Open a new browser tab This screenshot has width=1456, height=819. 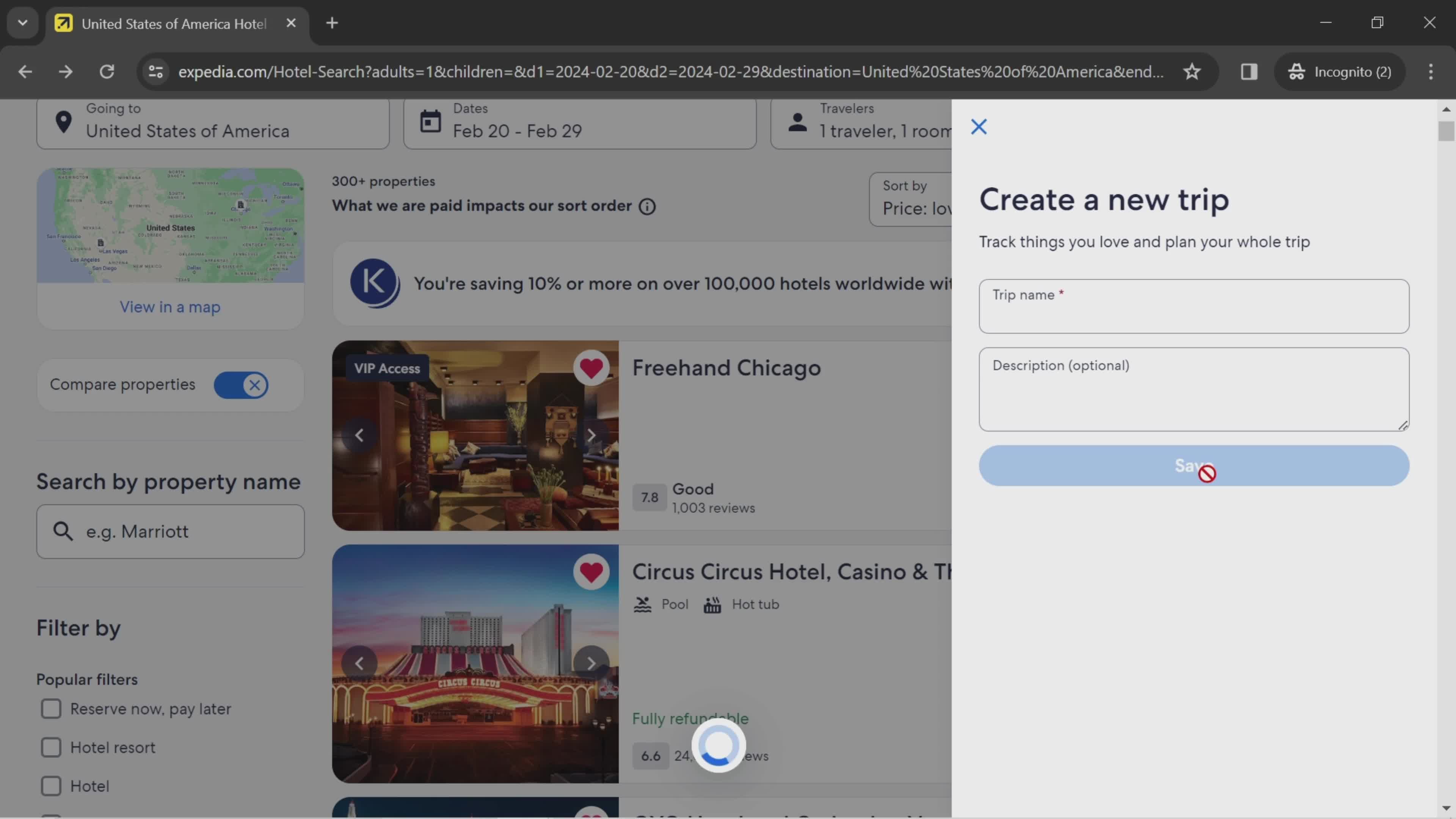click(x=333, y=23)
